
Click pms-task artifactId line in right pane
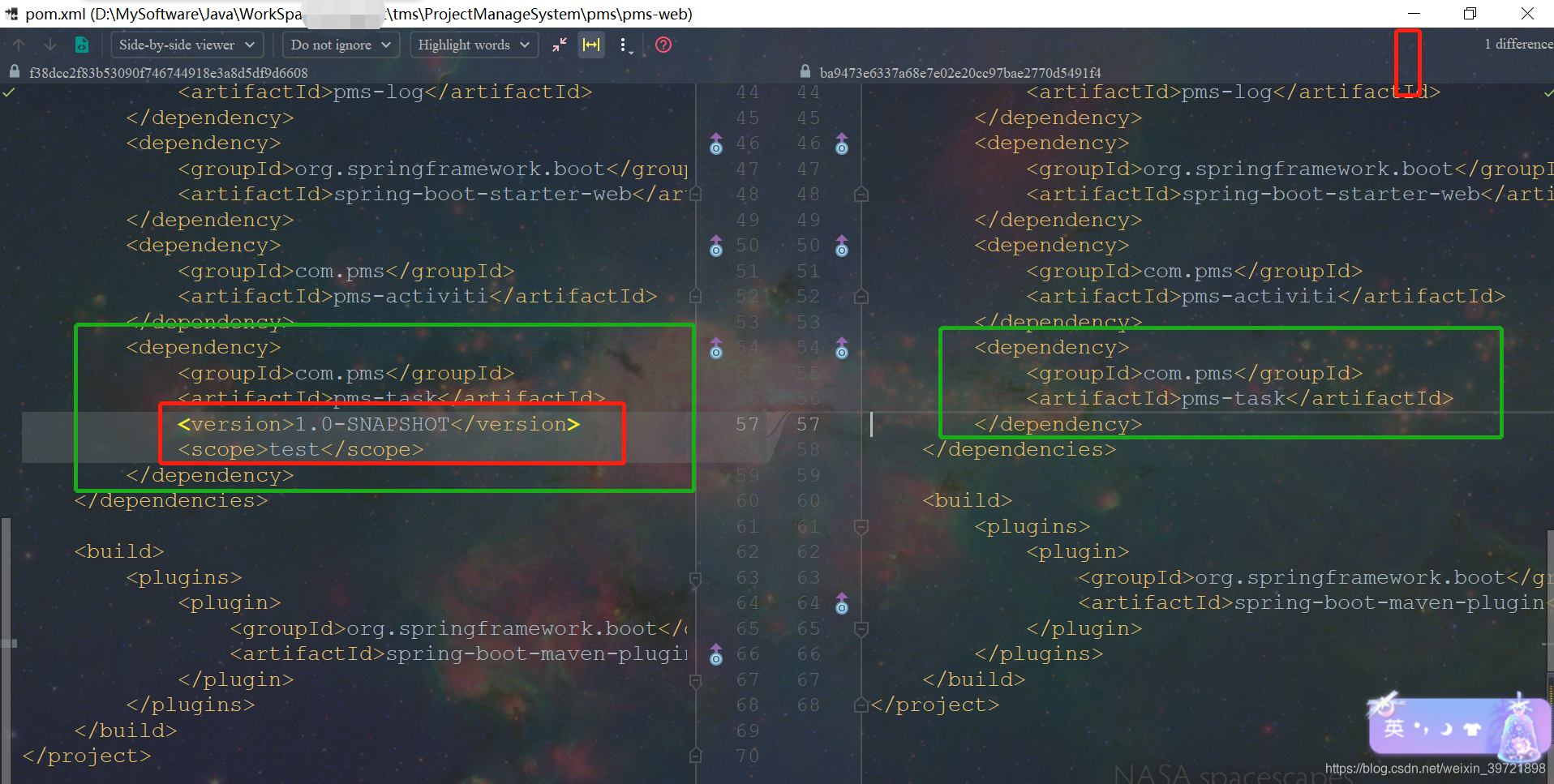tap(1239, 399)
